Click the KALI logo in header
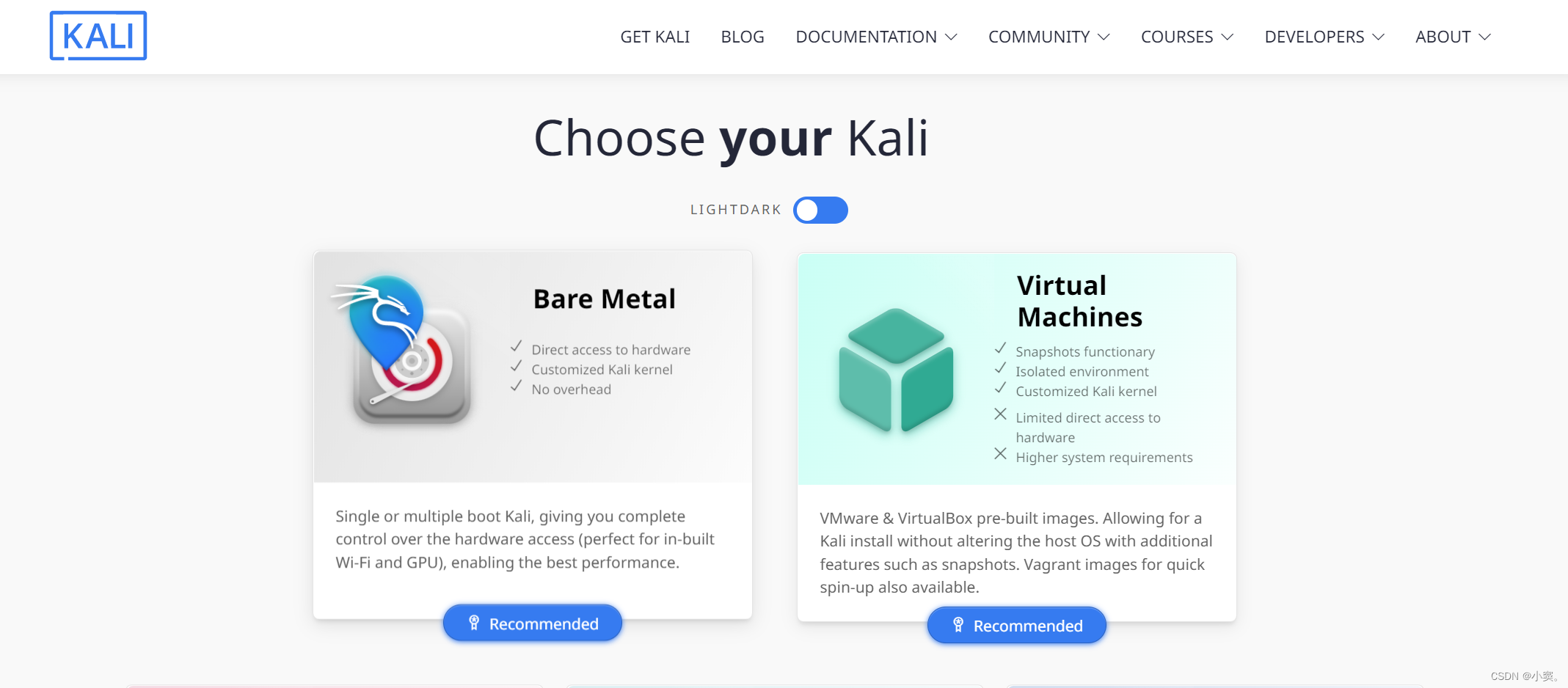This screenshot has height=688, width=1568. 98,35
